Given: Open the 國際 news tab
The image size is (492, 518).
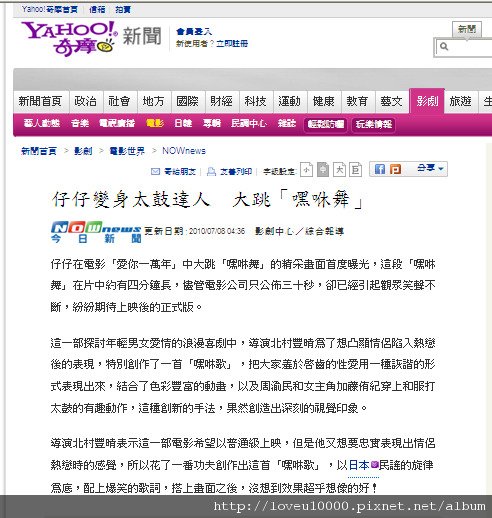Looking at the screenshot, I should click(187, 101).
